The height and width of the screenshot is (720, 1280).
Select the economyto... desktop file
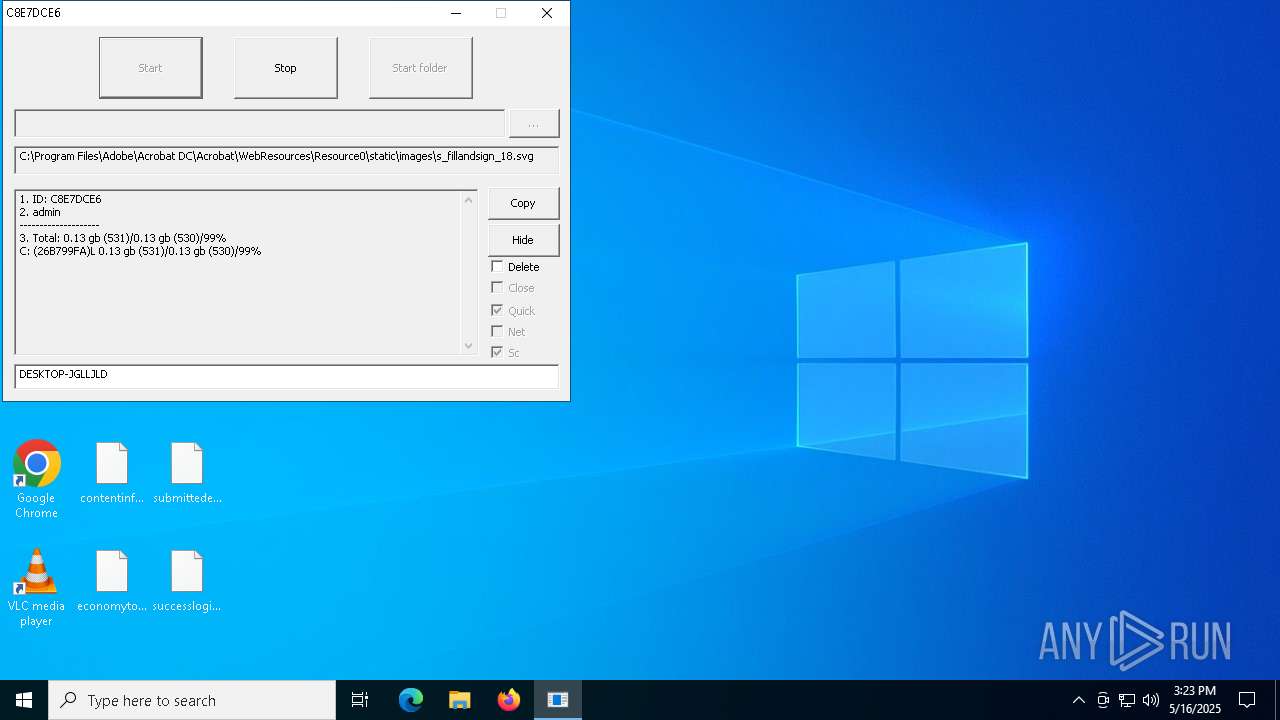pos(112,581)
